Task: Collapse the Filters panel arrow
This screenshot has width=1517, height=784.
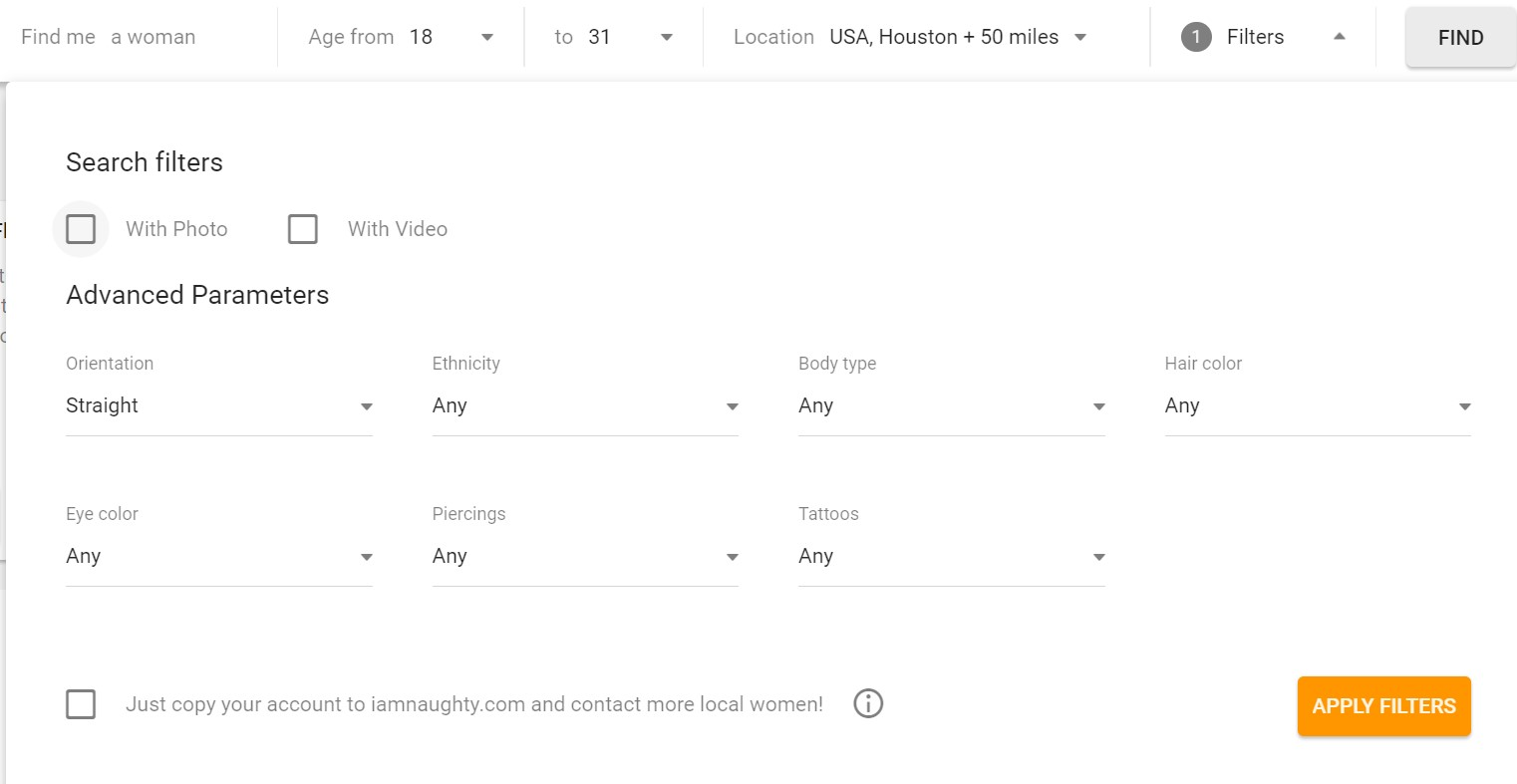Action: pos(1339,37)
